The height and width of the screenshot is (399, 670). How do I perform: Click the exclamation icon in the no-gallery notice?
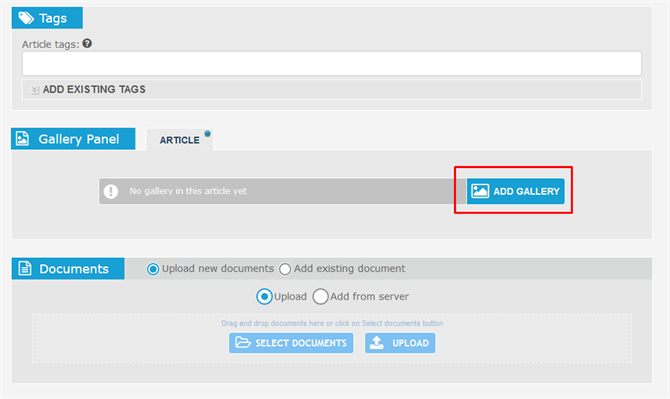[111, 191]
